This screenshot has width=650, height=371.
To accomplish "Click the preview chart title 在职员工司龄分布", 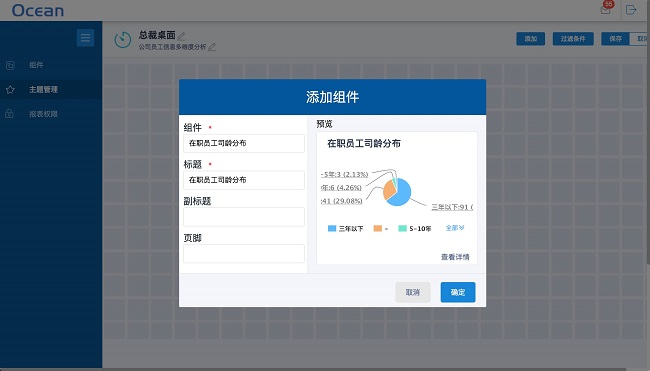I will [x=364, y=143].
